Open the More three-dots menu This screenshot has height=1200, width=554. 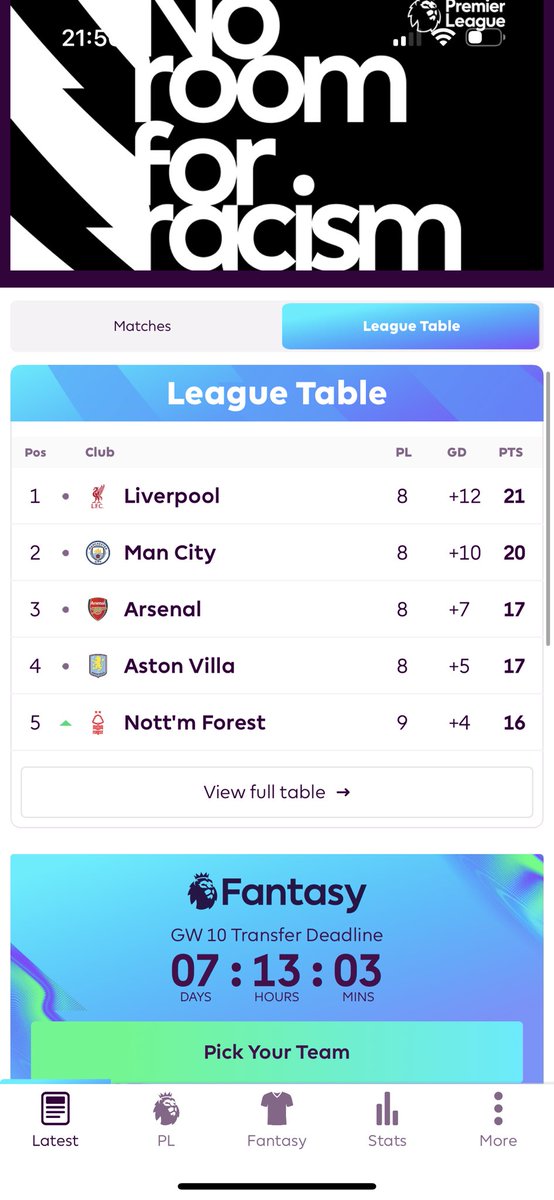[498, 1109]
